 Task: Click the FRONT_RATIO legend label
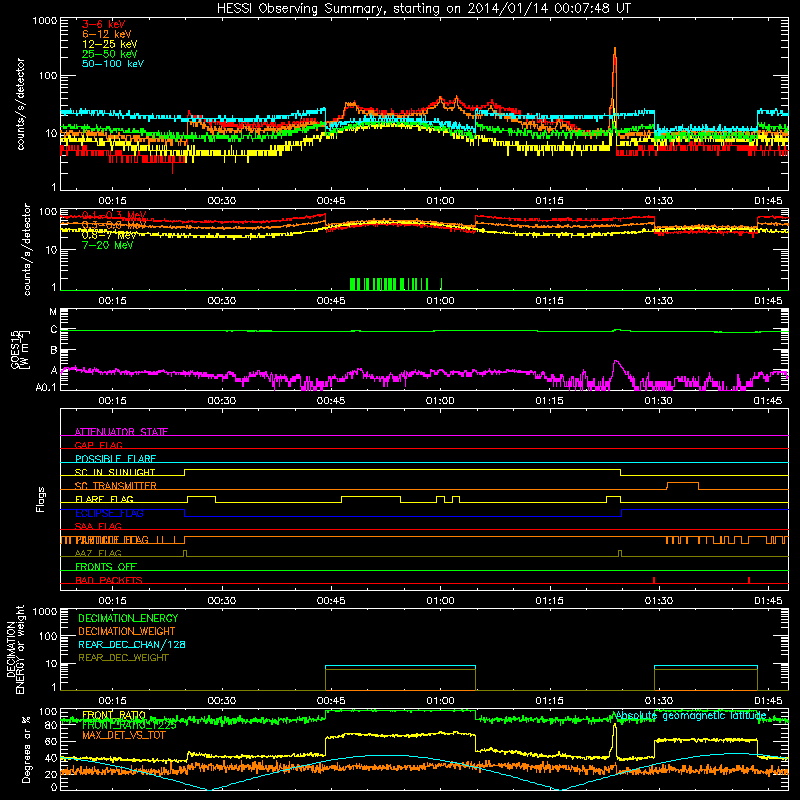tap(114, 715)
